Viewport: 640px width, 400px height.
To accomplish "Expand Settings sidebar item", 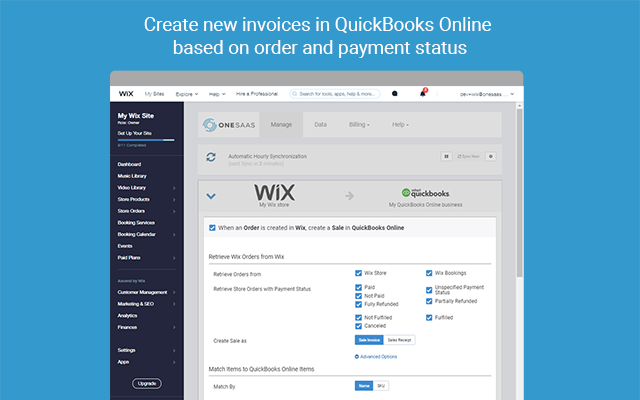I will tap(174, 351).
